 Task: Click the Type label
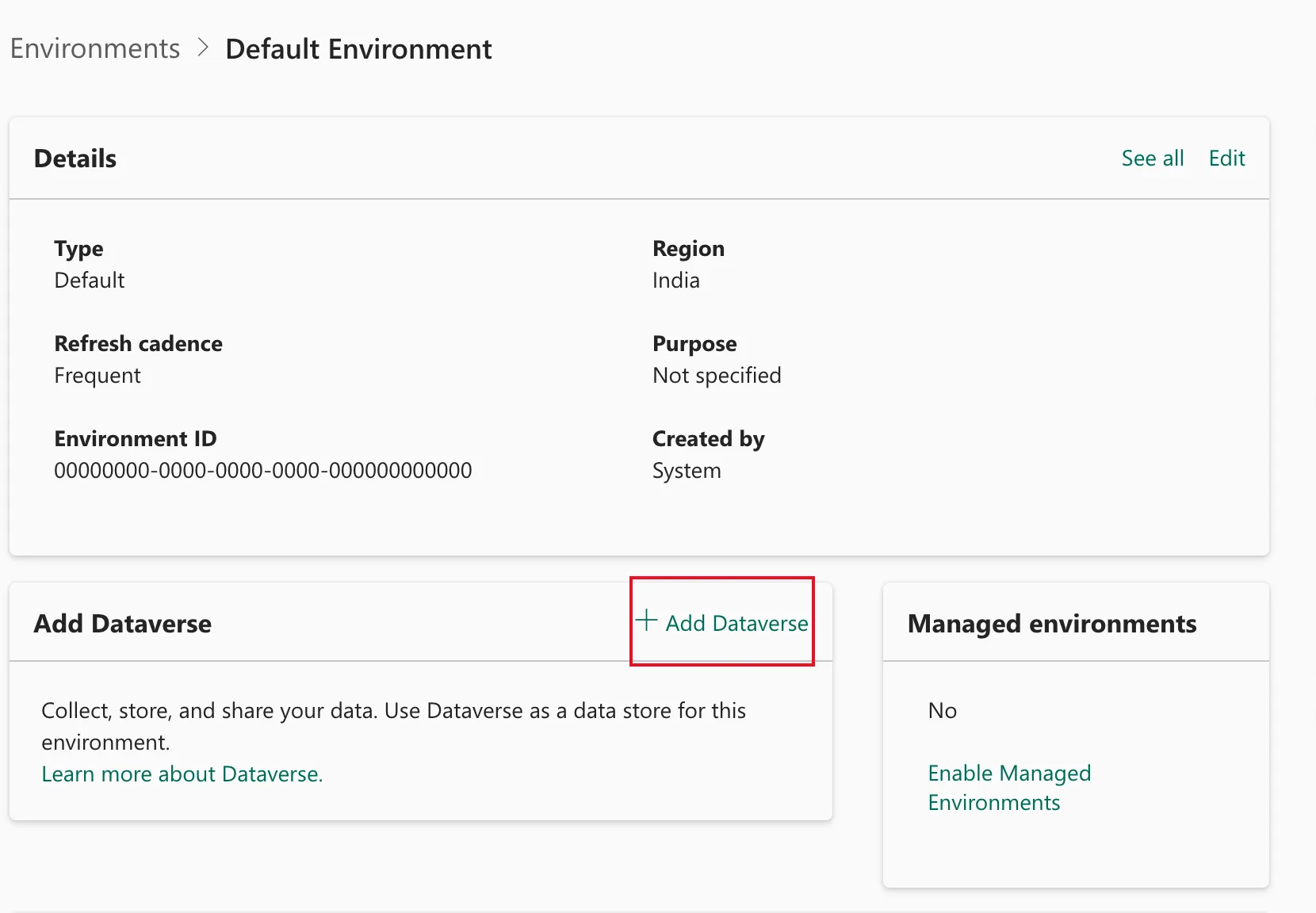[78, 249]
